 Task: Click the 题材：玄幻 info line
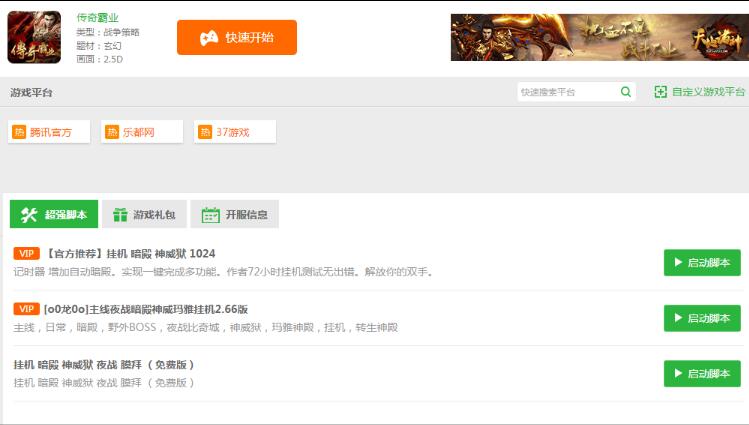click(x=99, y=46)
